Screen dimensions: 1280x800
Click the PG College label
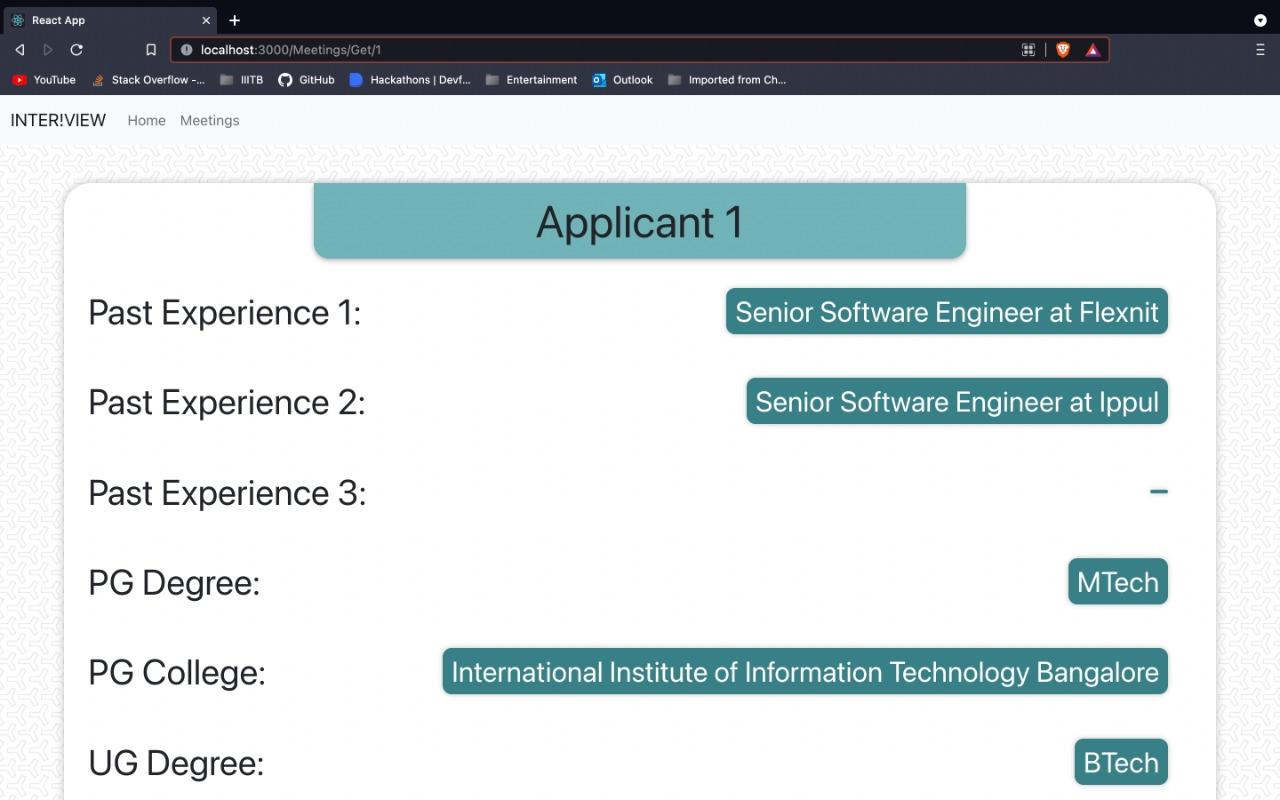pos(177,672)
